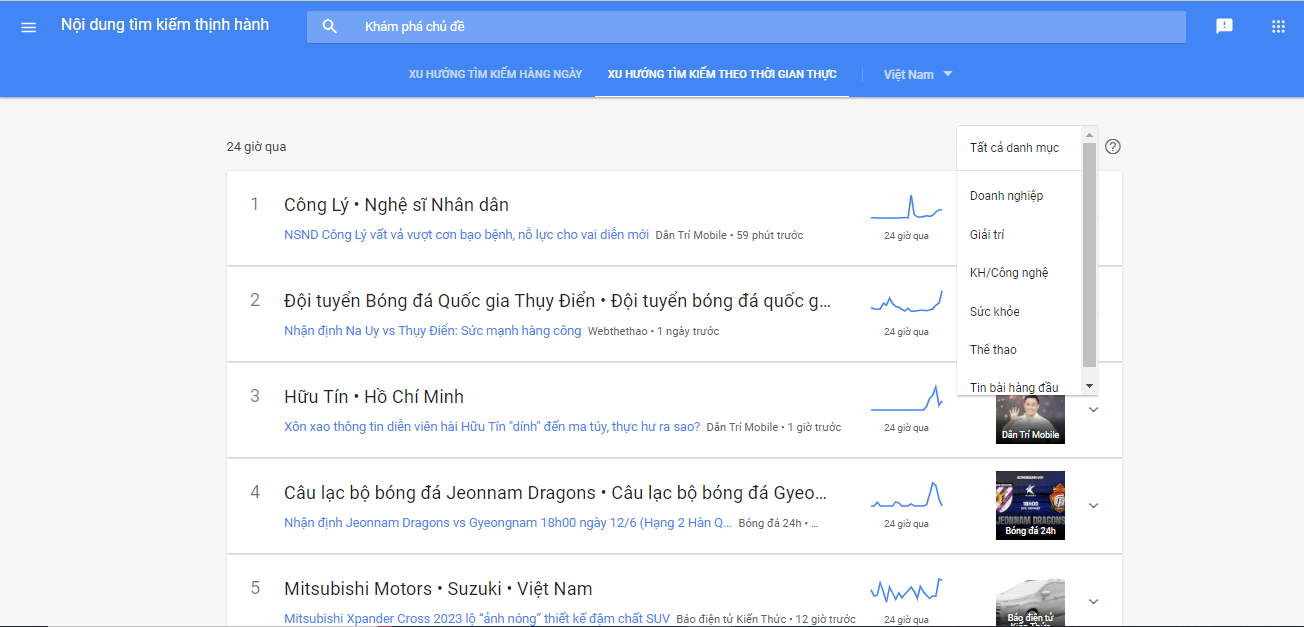
Task: Expand the Jeonnam Dragons trend entry
Action: click(1093, 505)
